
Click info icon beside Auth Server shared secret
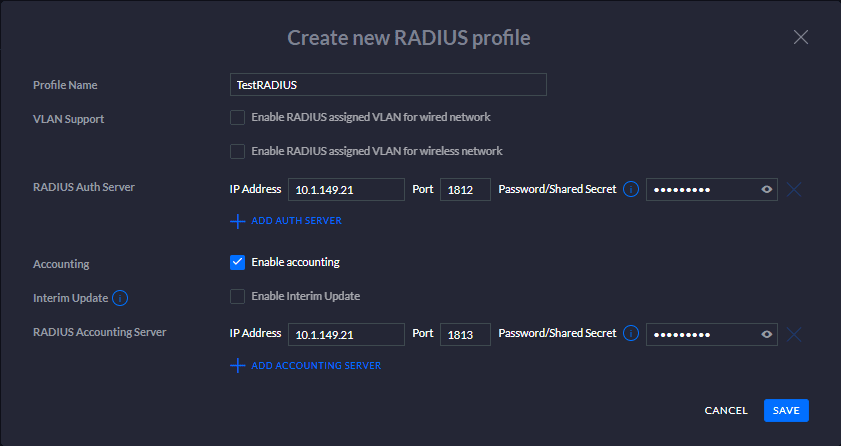[631, 189]
